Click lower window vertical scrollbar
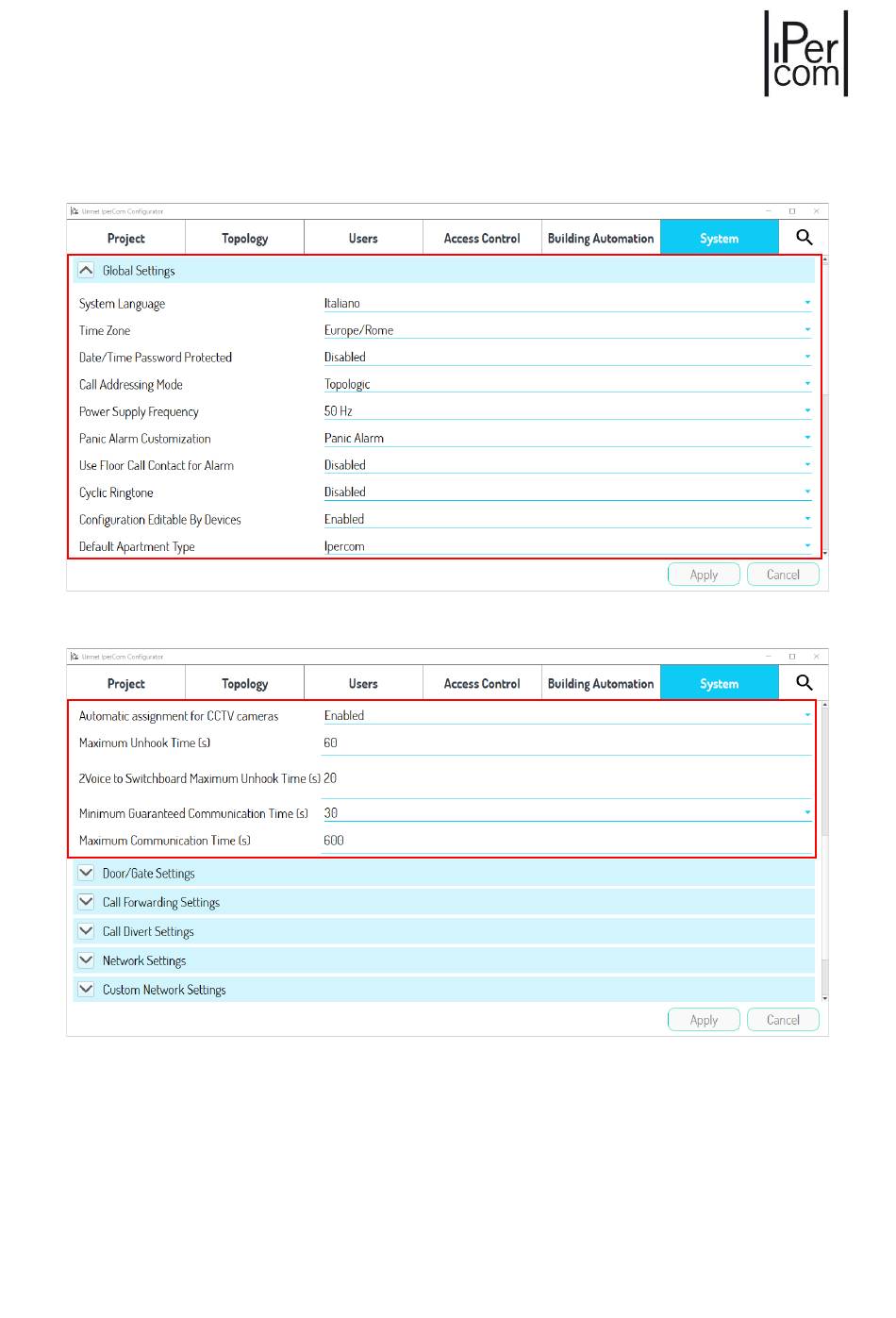Screen dimensions: 896x1318 point(825,851)
